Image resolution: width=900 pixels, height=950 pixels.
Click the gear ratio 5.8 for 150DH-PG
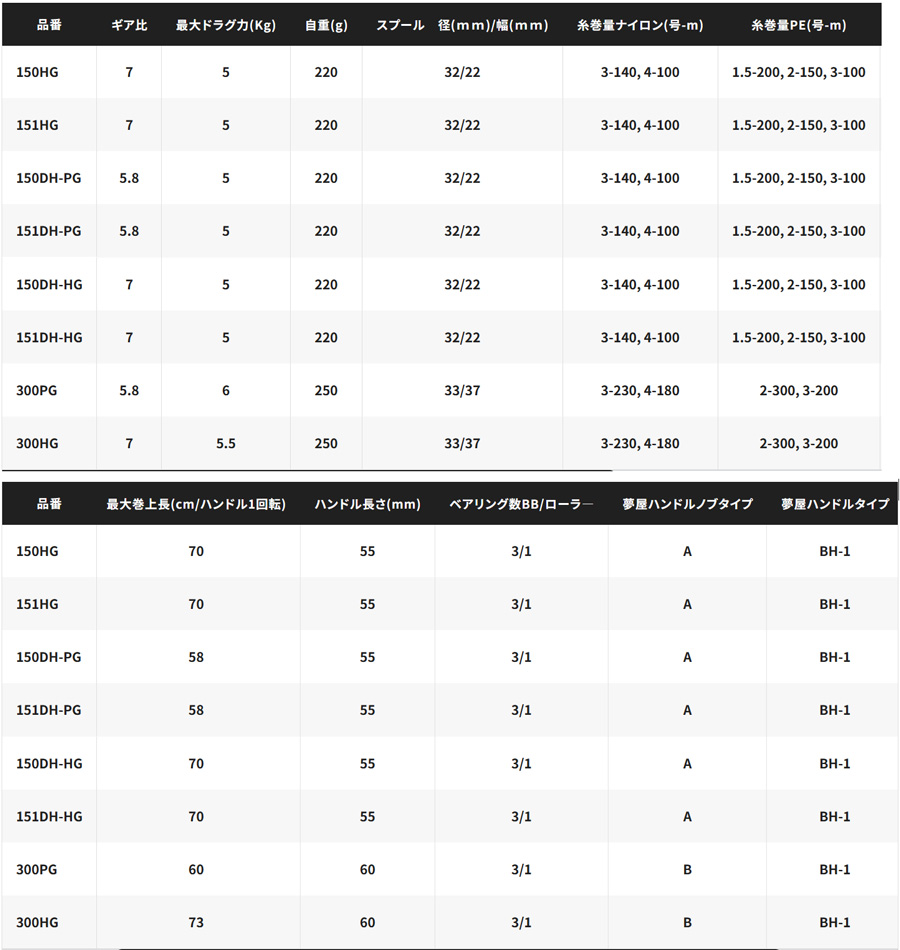point(129,178)
